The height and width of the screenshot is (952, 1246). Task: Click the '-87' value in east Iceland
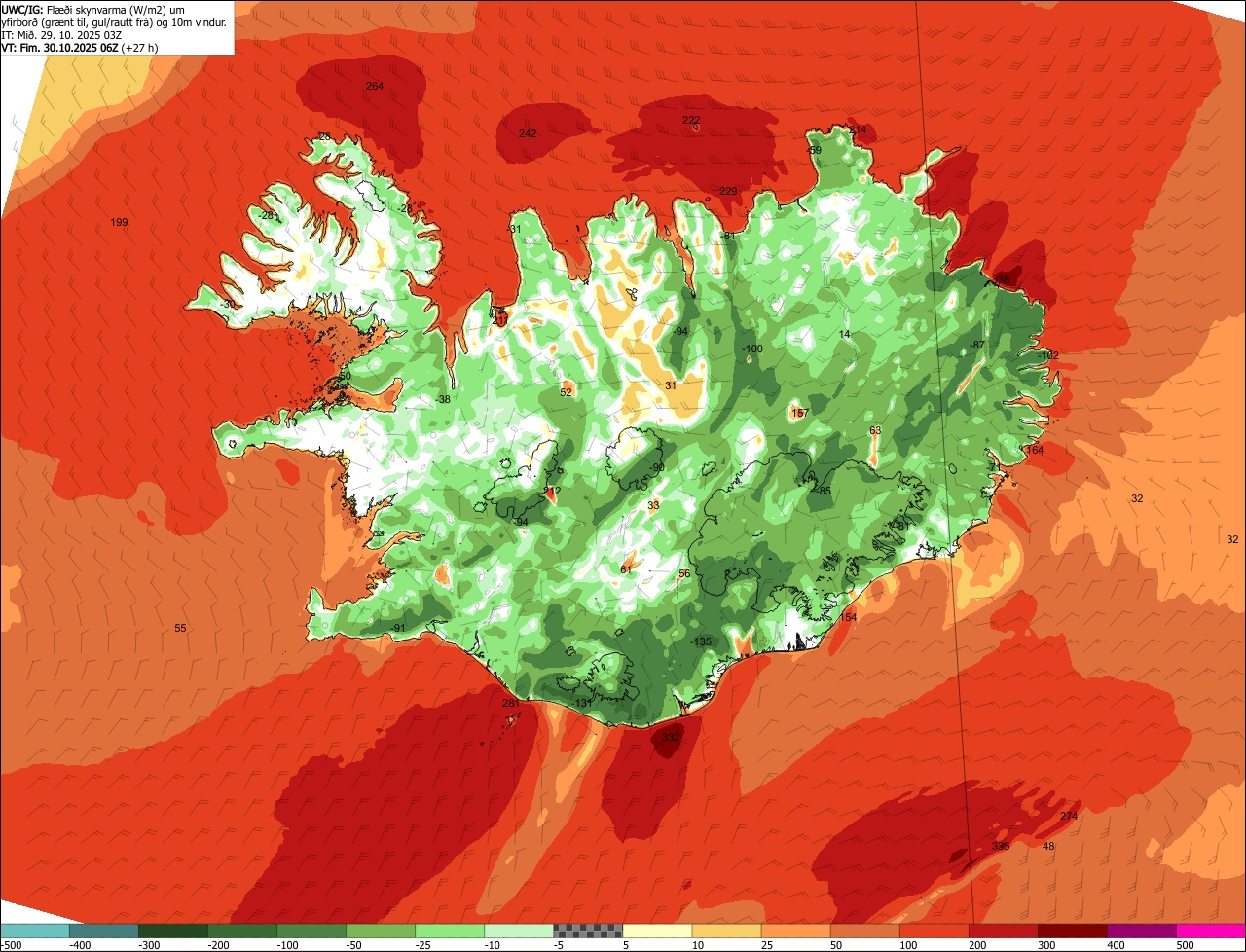pos(978,346)
